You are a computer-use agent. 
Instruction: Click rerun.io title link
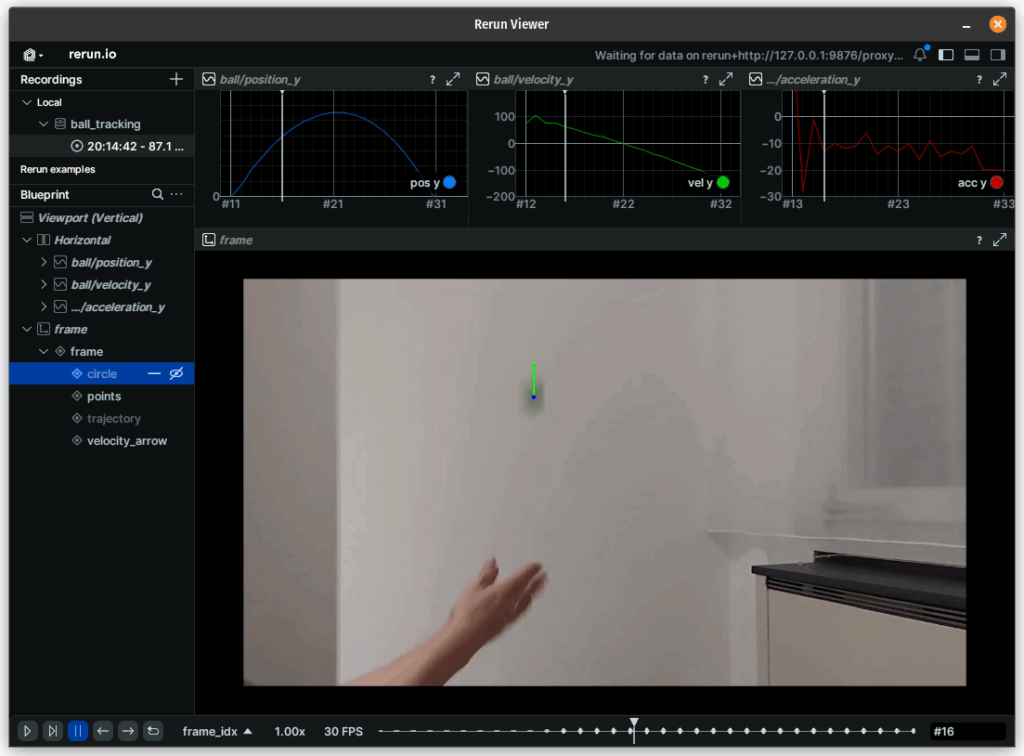click(x=92, y=54)
